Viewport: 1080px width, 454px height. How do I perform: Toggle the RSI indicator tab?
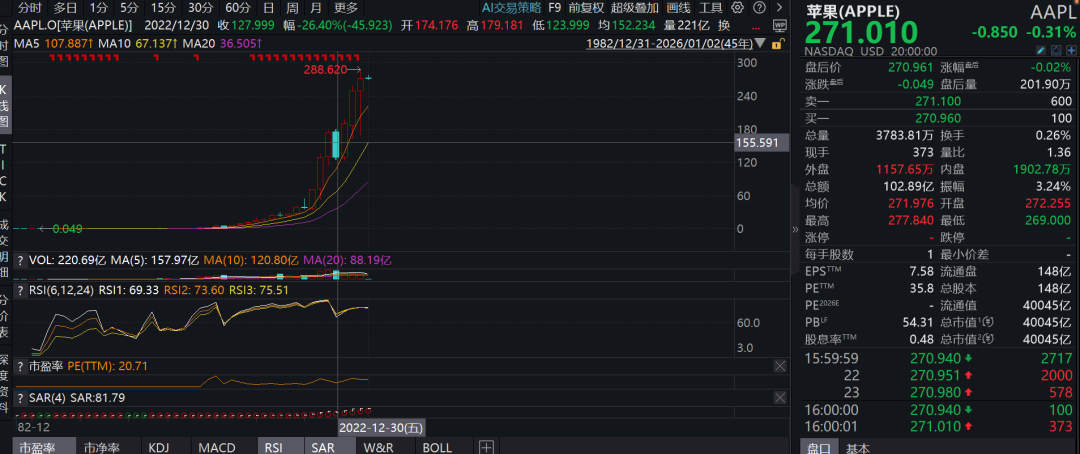[273, 447]
